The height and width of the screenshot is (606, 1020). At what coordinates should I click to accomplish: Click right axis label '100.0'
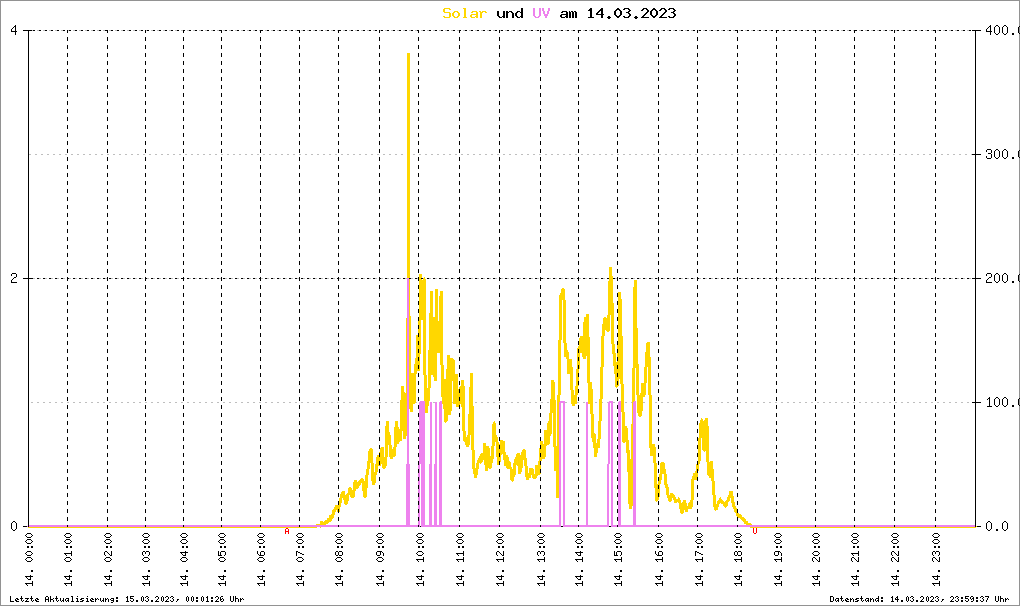(1002, 402)
